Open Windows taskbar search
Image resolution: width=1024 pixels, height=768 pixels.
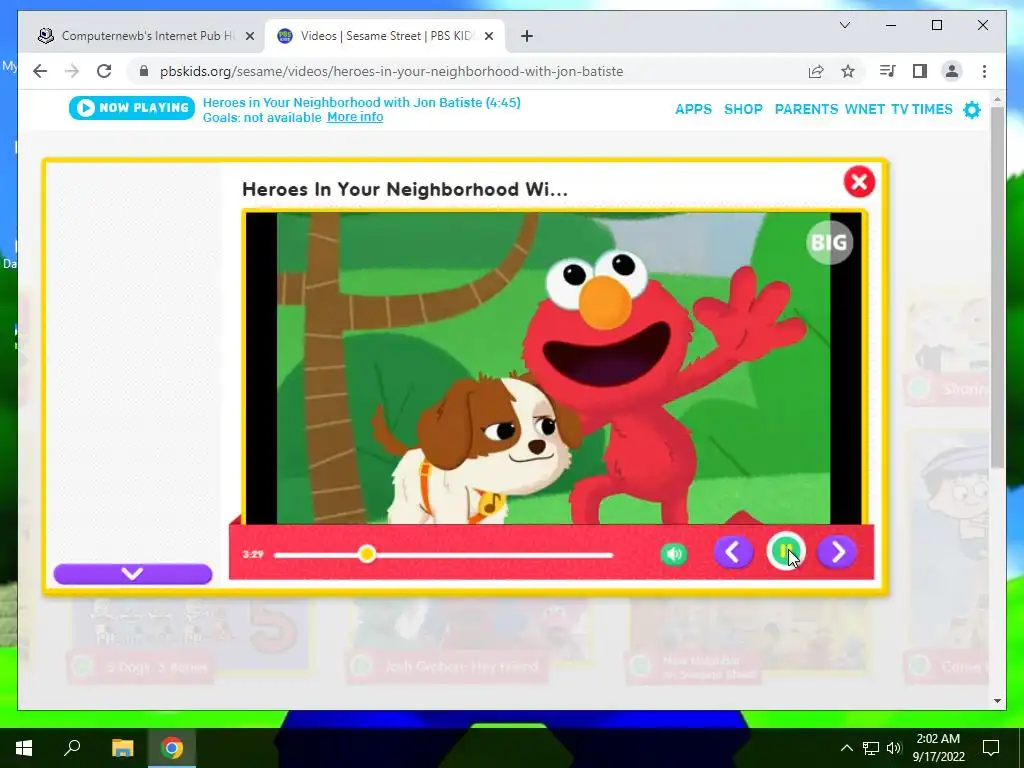(x=72, y=748)
